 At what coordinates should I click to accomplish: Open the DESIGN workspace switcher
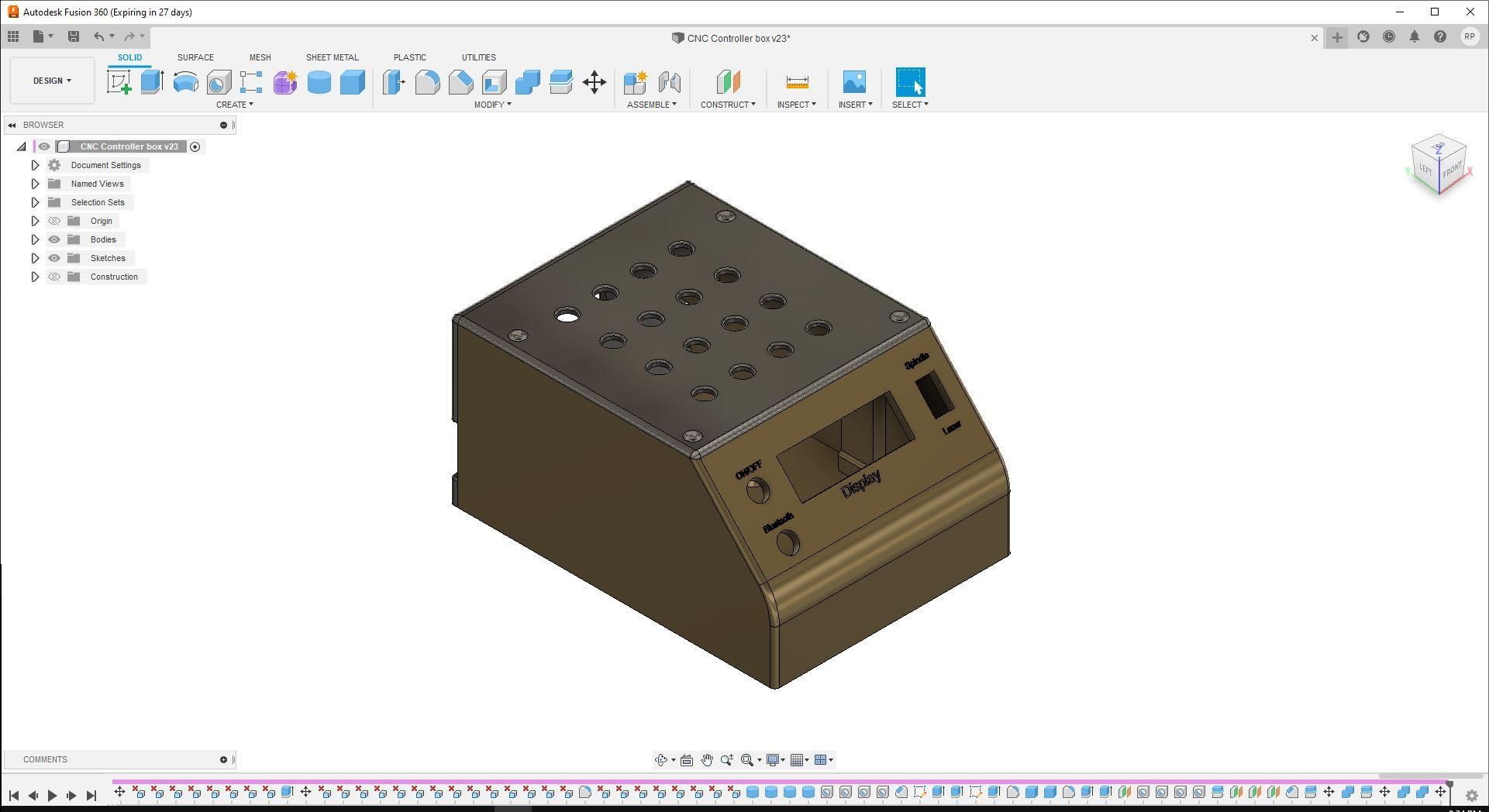pyautogui.click(x=51, y=80)
